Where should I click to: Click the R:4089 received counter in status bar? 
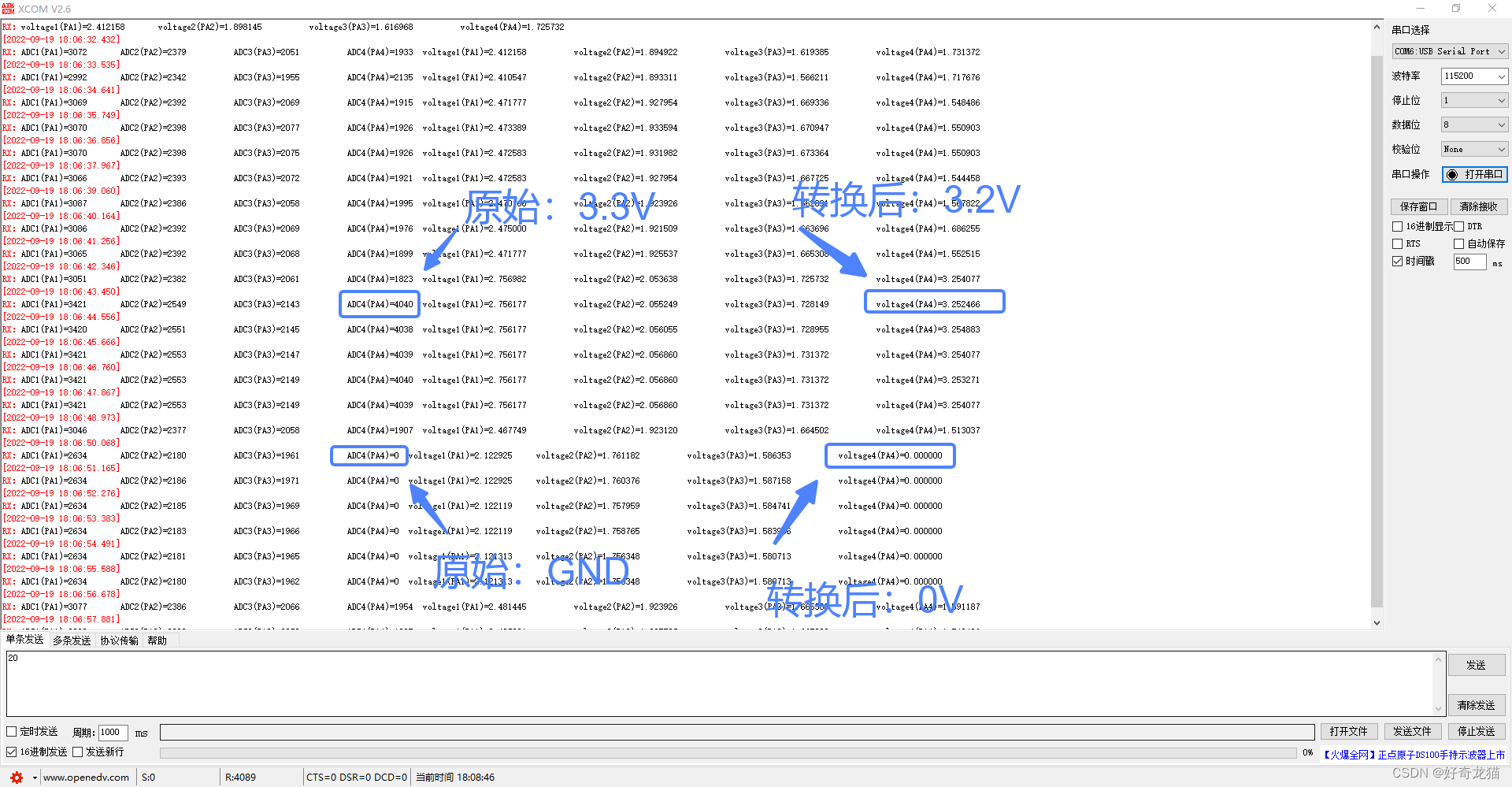click(240, 778)
